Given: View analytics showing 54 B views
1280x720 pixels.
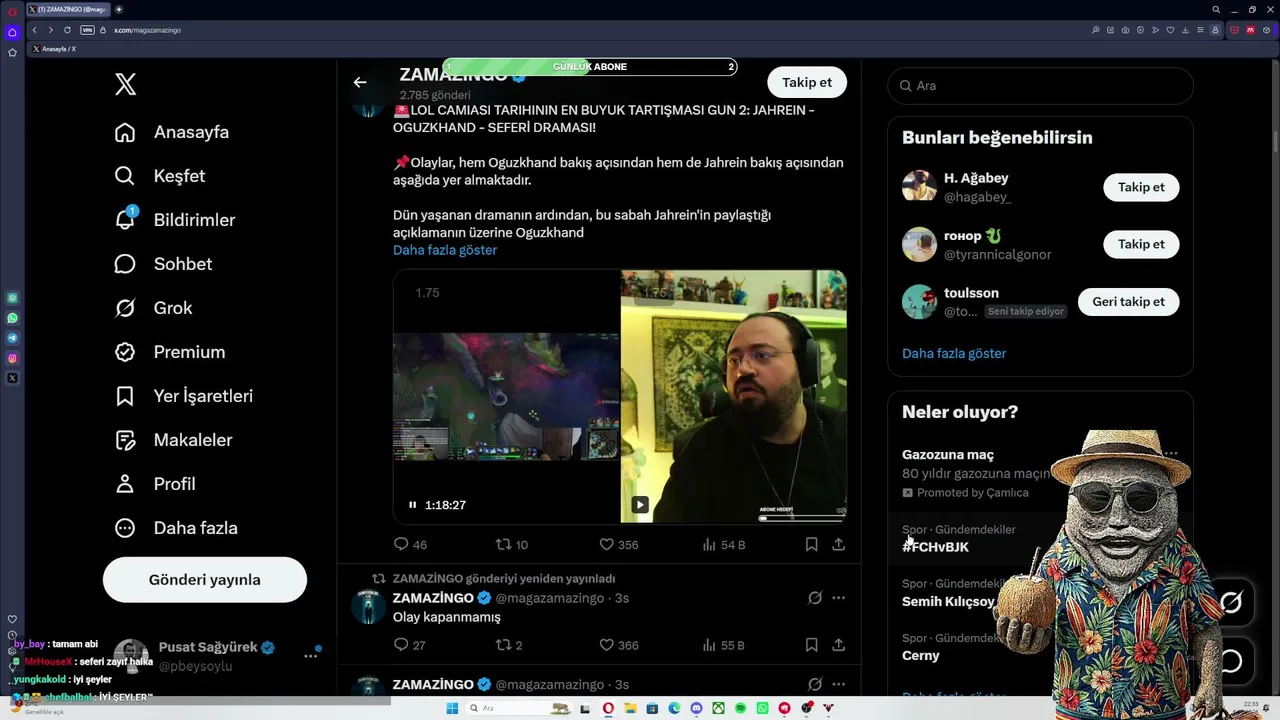Looking at the screenshot, I should 723,545.
